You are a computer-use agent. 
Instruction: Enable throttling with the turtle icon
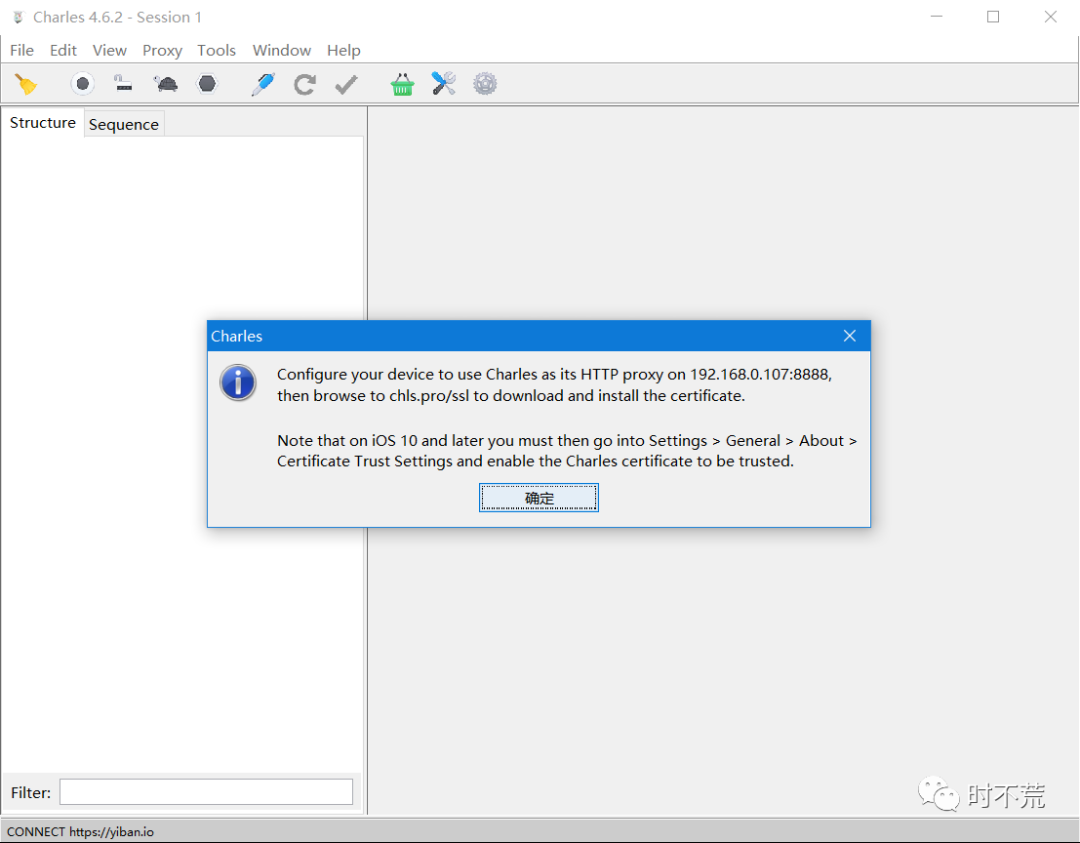click(165, 84)
